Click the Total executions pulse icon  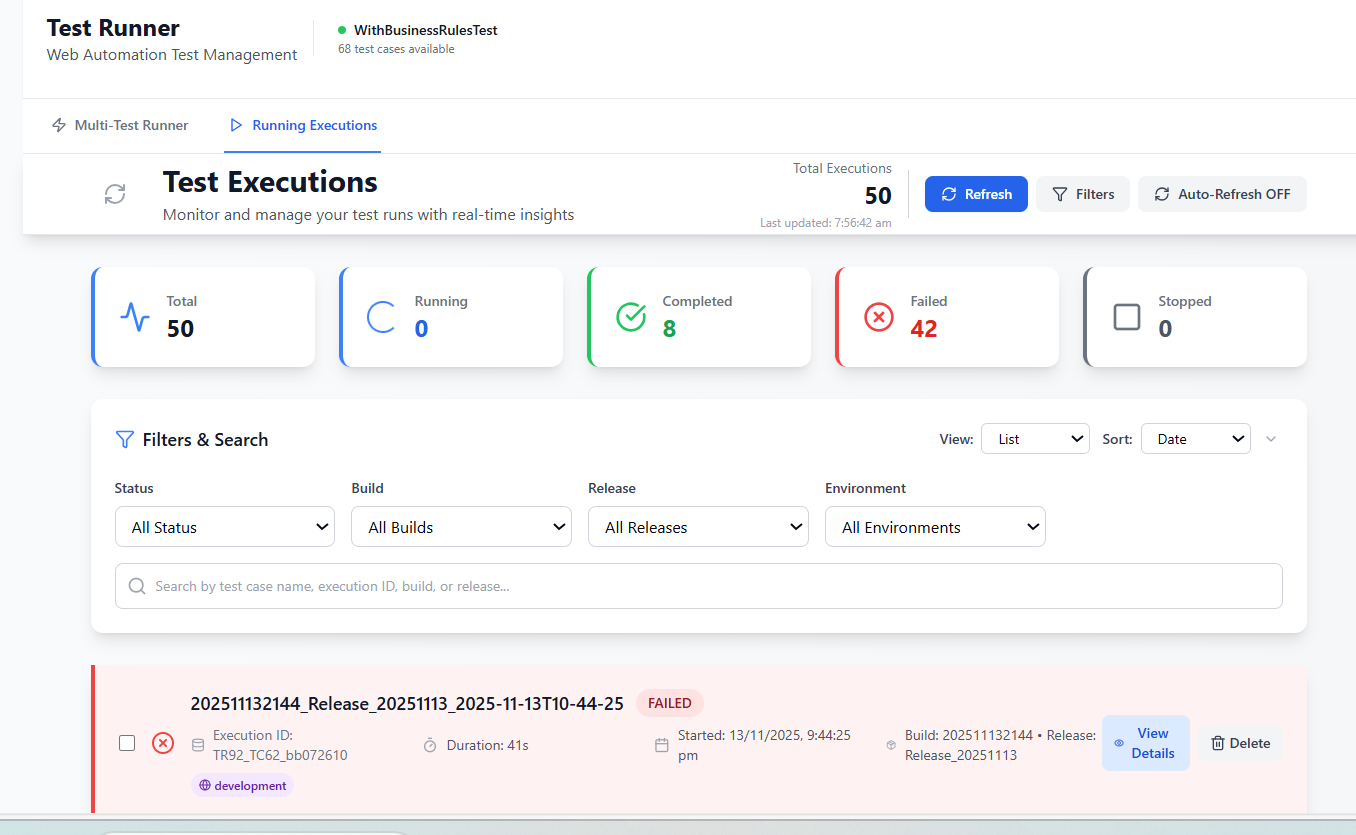pyautogui.click(x=135, y=317)
